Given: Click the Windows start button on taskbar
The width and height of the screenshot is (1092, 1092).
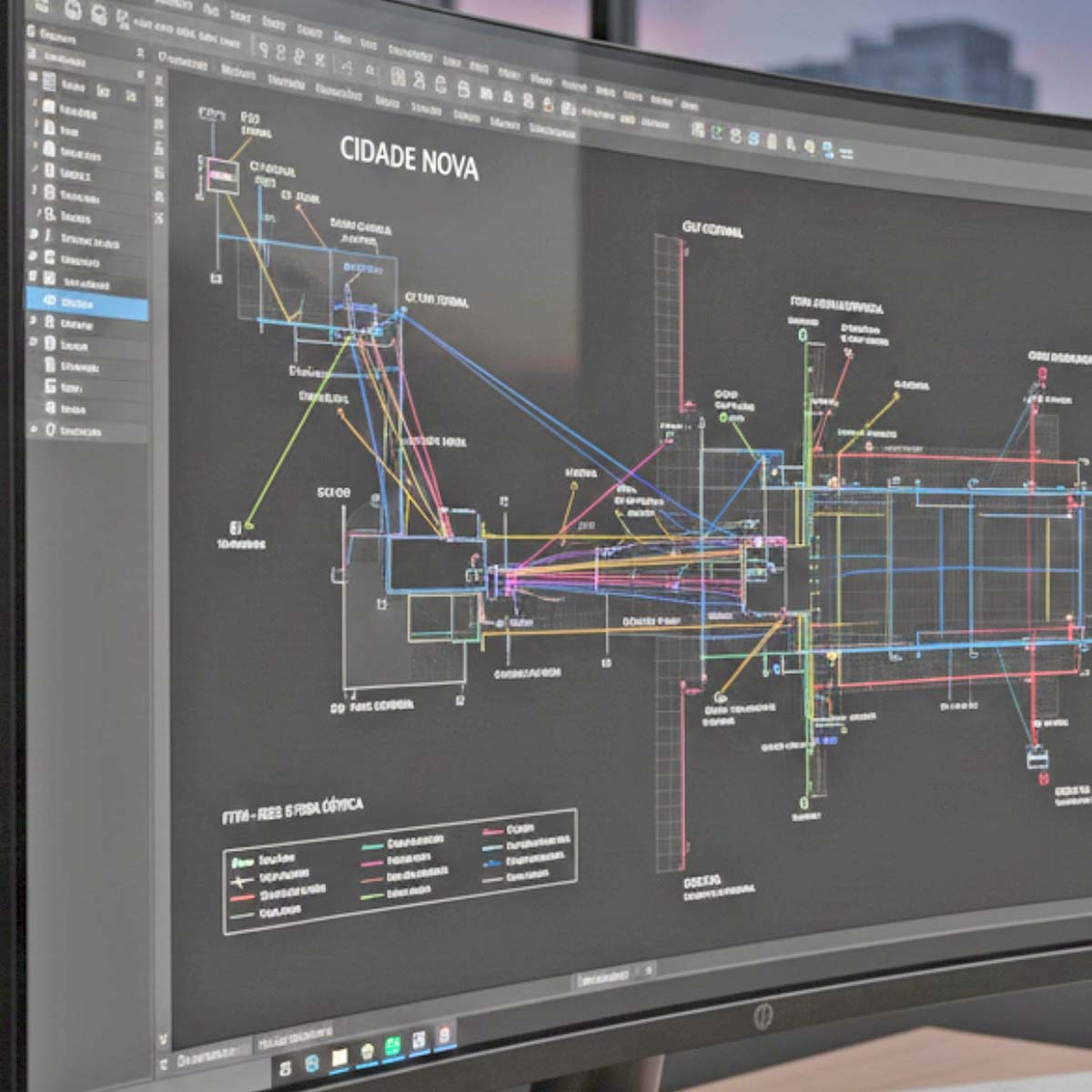Looking at the screenshot, I should (x=285, y=1067).
